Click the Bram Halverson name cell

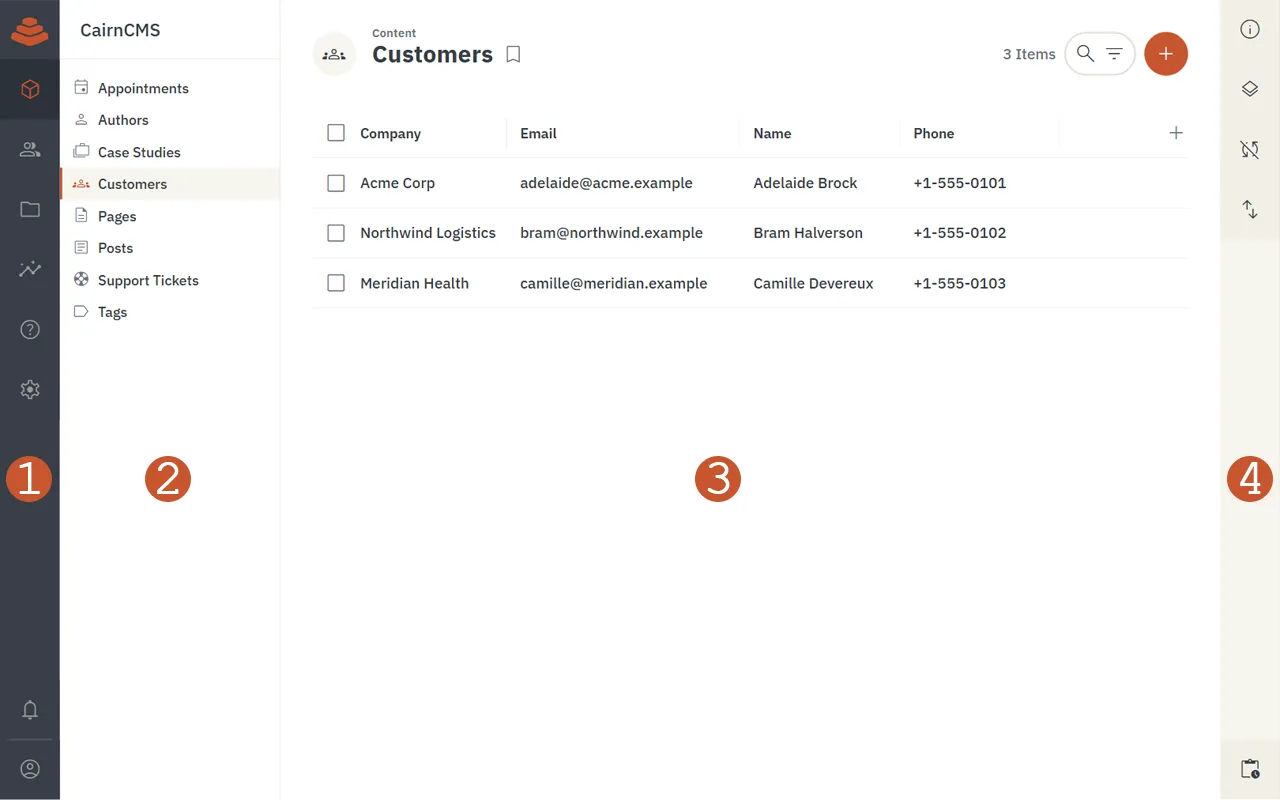[x=808, y=233]
